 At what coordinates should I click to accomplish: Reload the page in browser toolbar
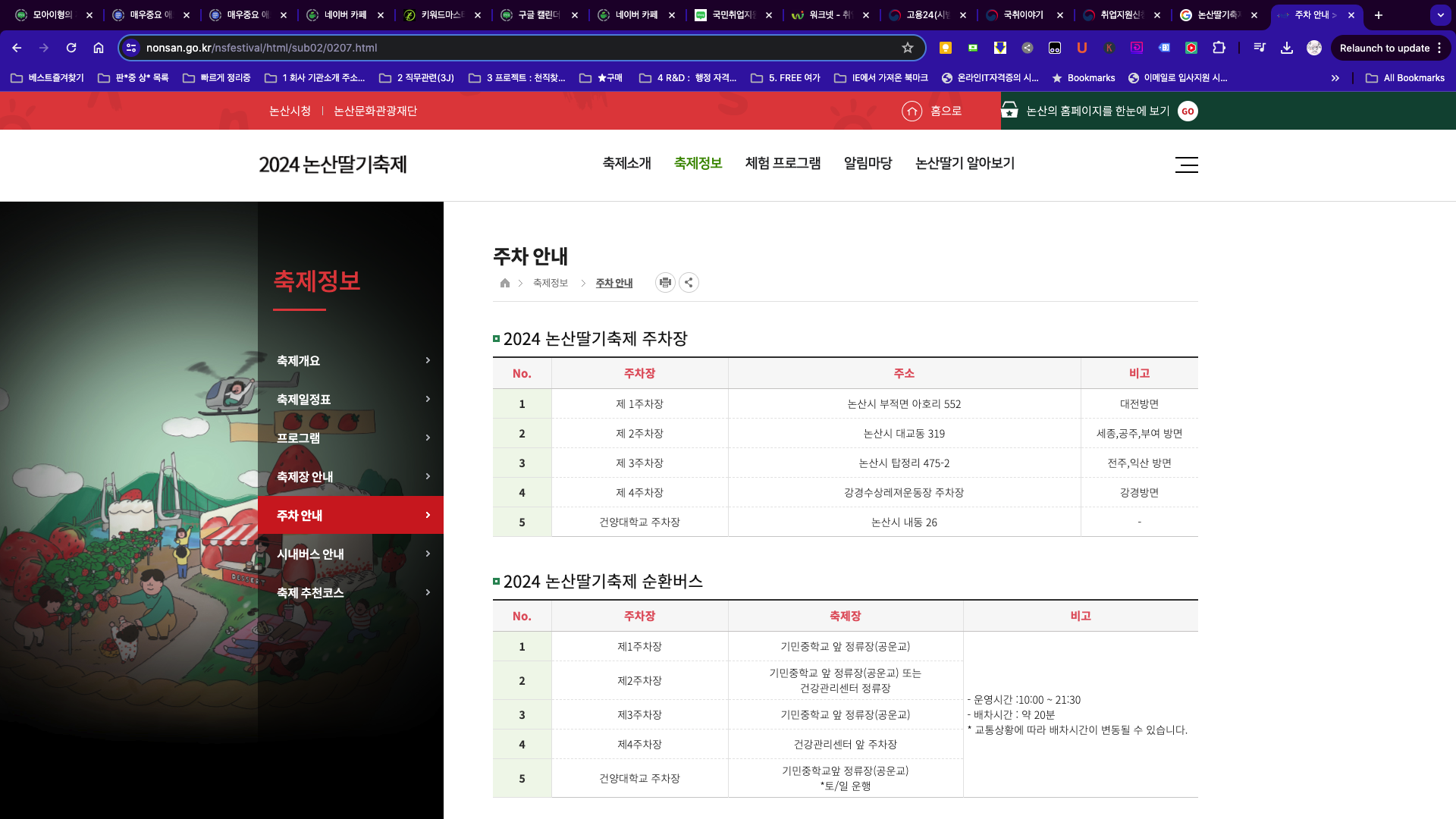tap(71, 48)
